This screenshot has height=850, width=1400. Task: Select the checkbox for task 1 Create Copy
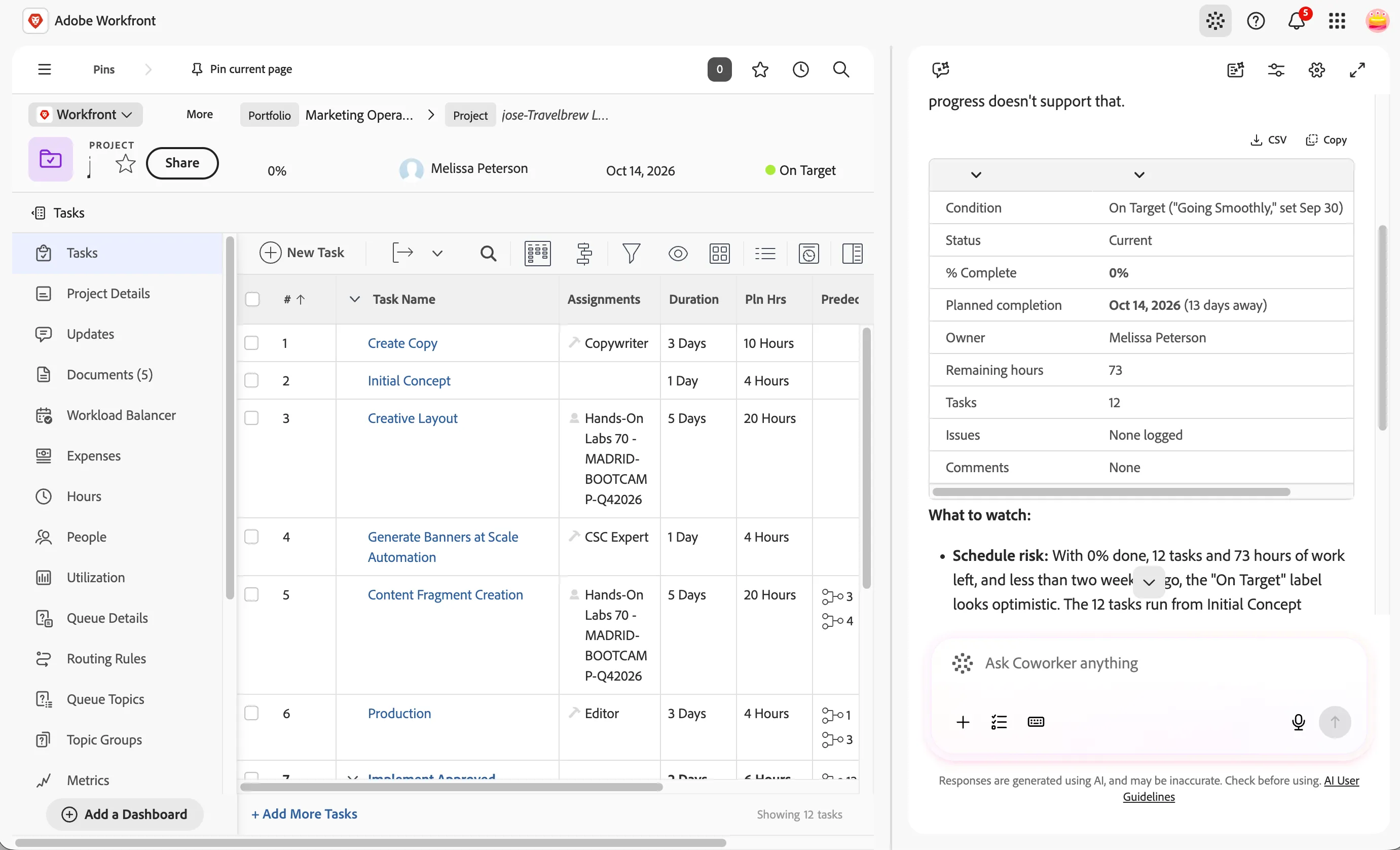(251, 343)
